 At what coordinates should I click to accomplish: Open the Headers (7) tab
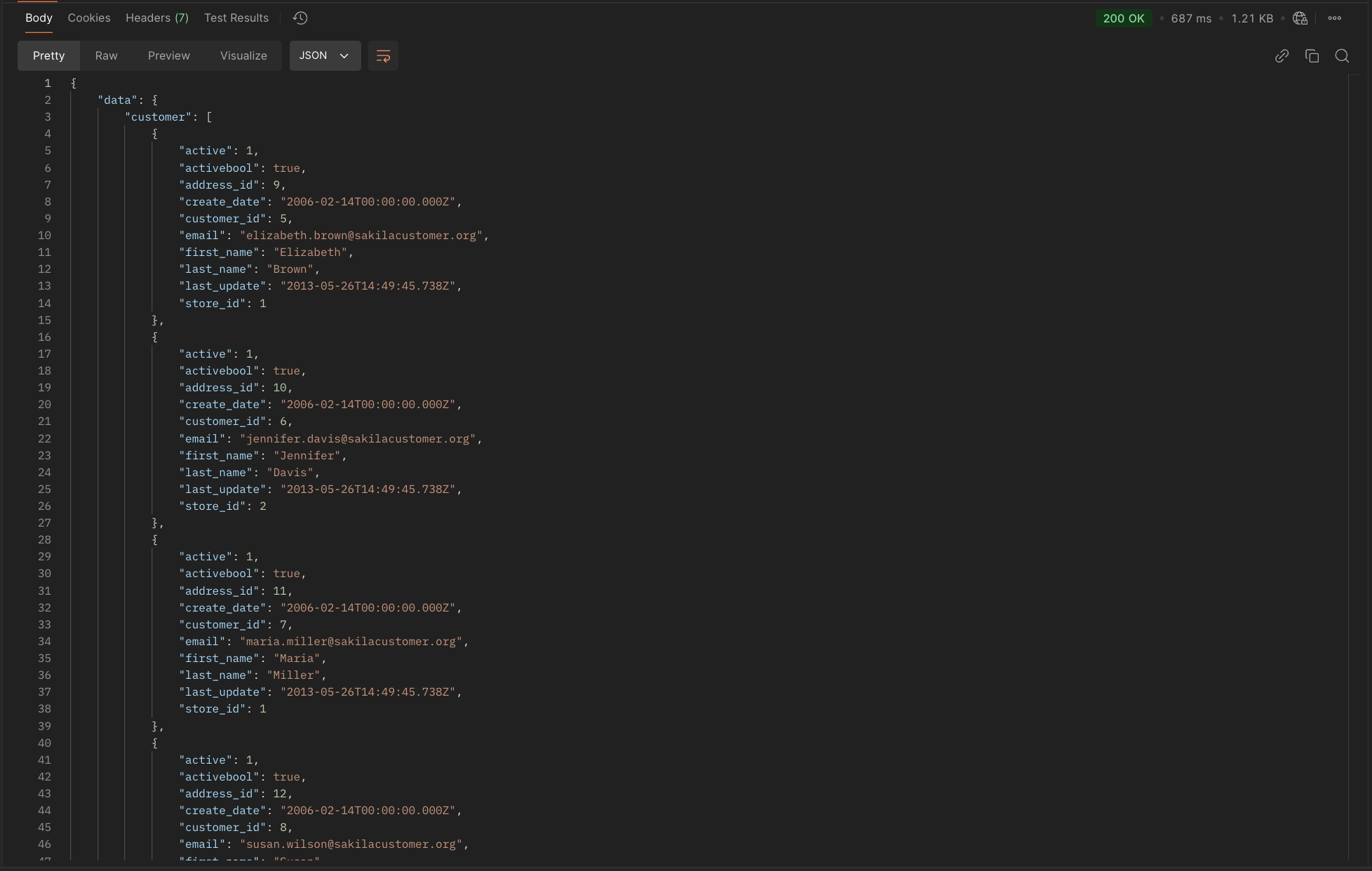[x=157, y=18]
